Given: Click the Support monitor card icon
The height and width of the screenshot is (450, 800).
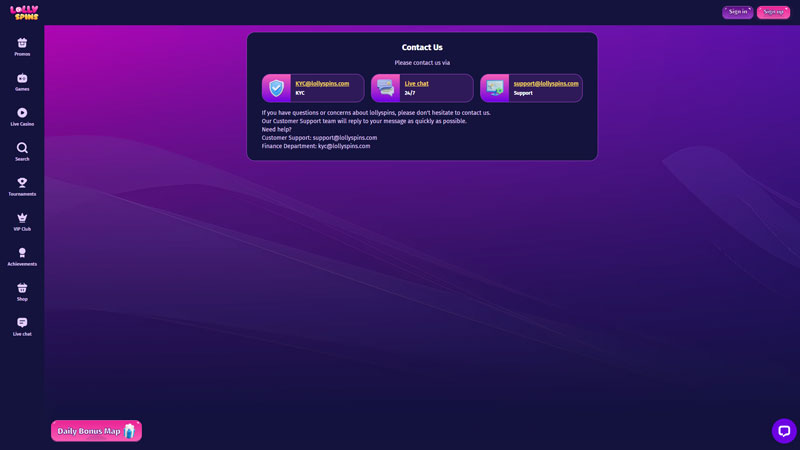Looking at the screenshot, I should point(494,88).
